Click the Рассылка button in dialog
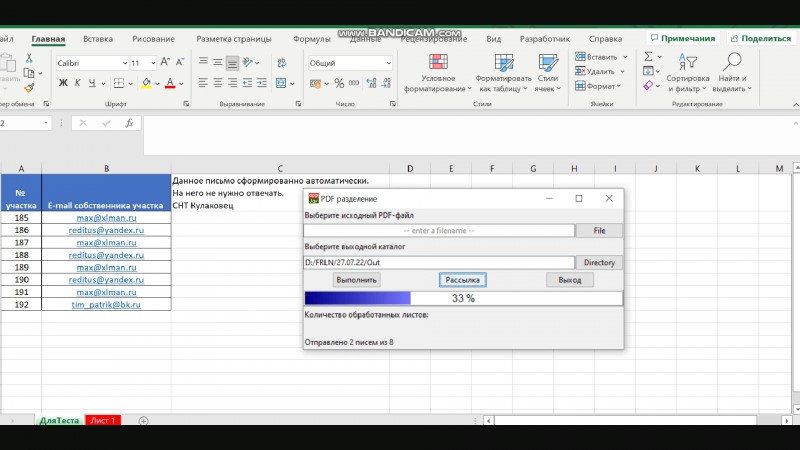This screenshot has width=800, height=450. tap(462, 280)
